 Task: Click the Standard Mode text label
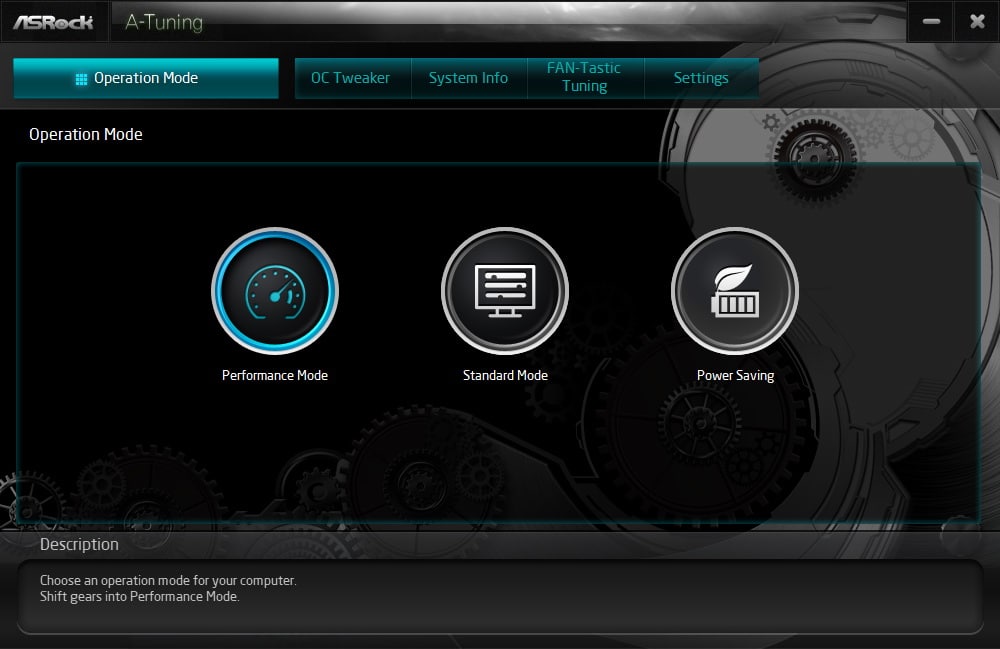505,376
